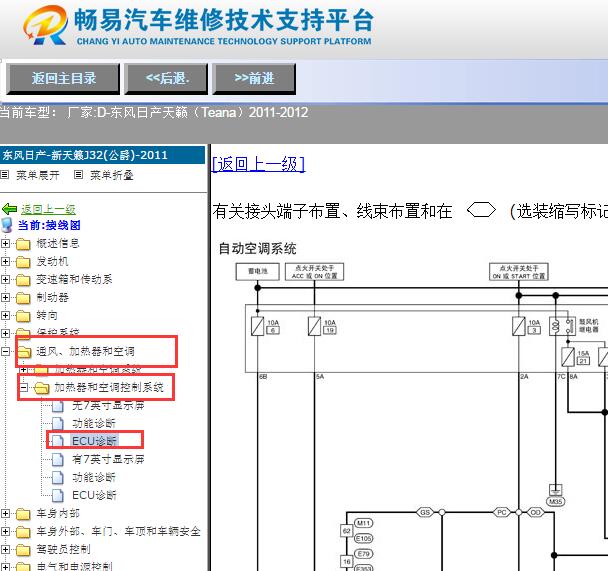Click the 概述信息 folder icon

(23, 244)
